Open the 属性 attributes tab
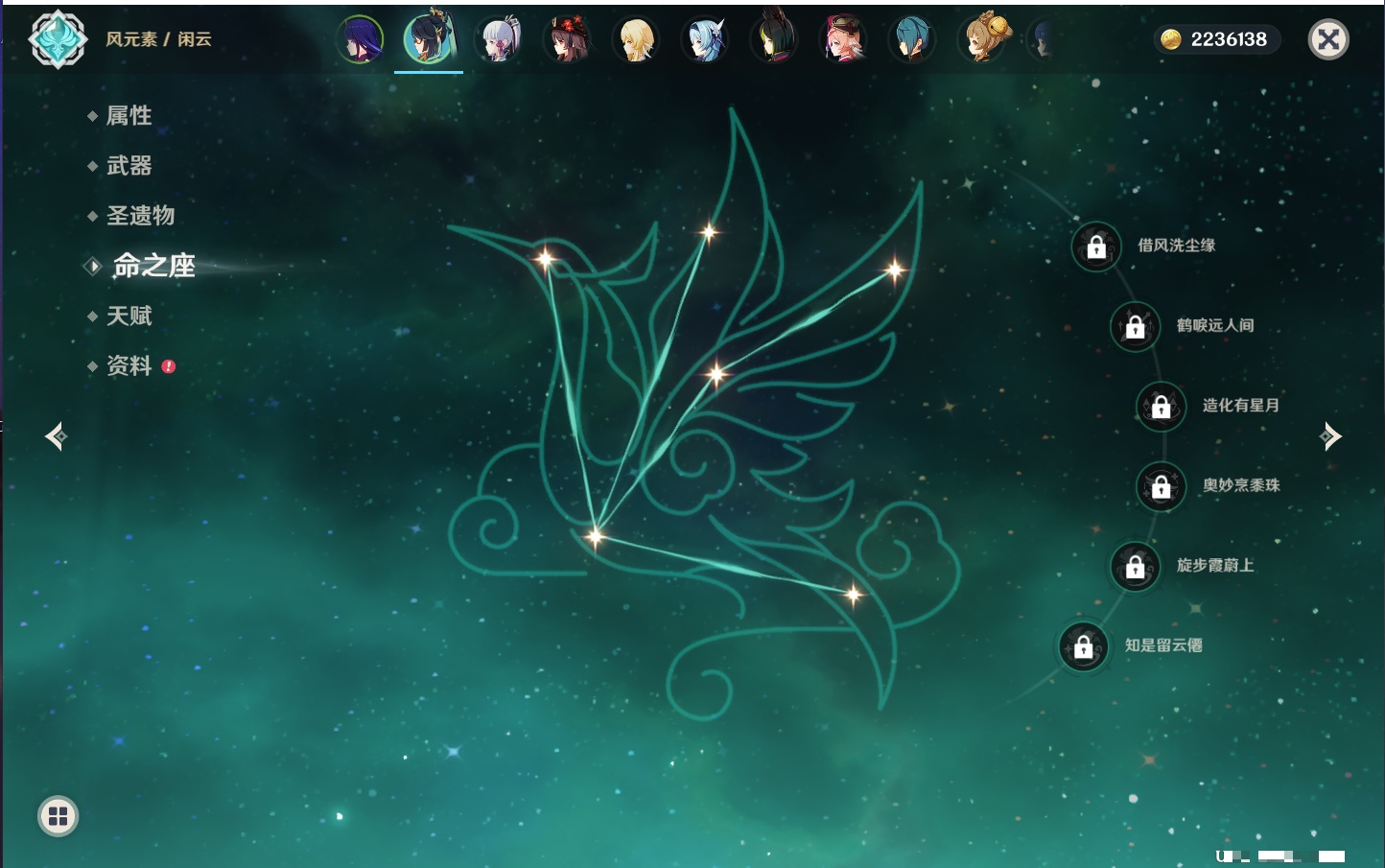The width and height of the screenshot is (1385, 868). [129, 116]
